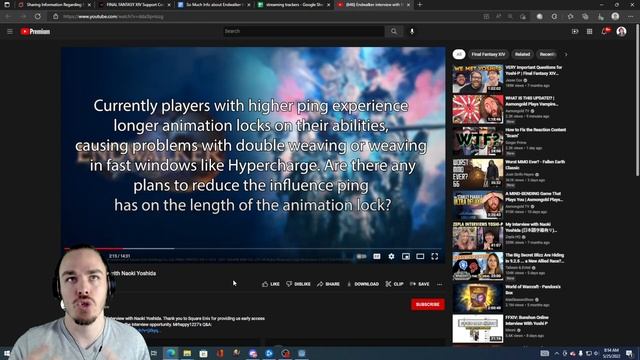Viewport: 640px width, 360px height.
Task: Subscribe to the channel
Action: 428,304
